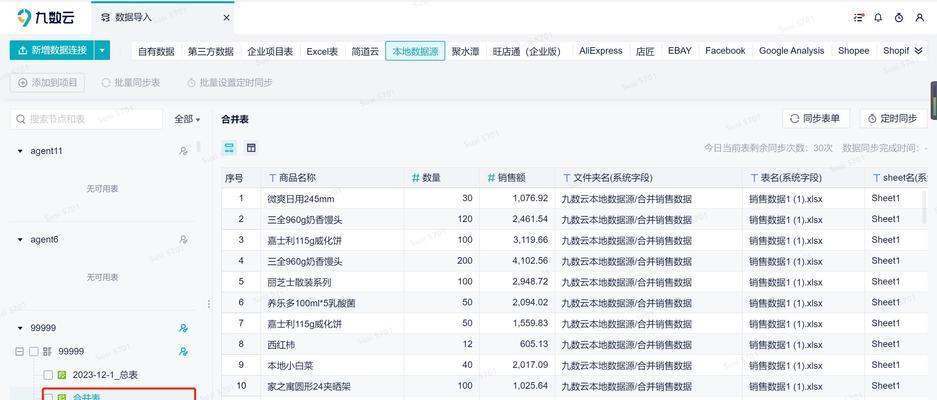Collapse the agent6 node

(20, 240)
